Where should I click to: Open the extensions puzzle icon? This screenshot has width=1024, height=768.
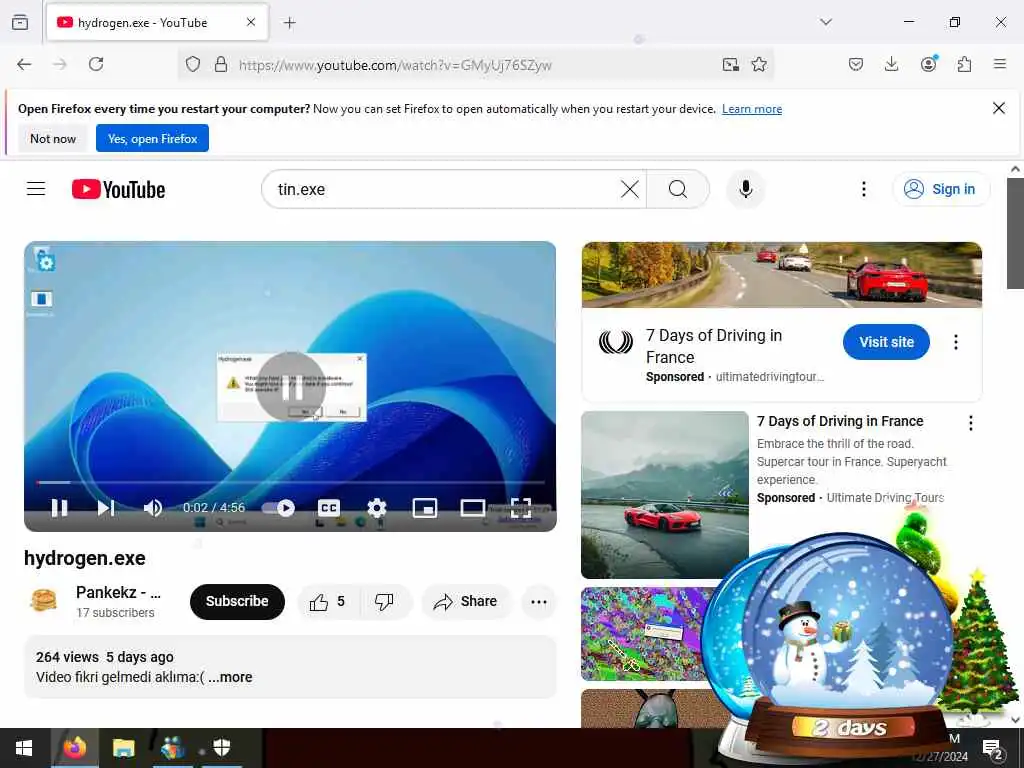pos(964,64)
